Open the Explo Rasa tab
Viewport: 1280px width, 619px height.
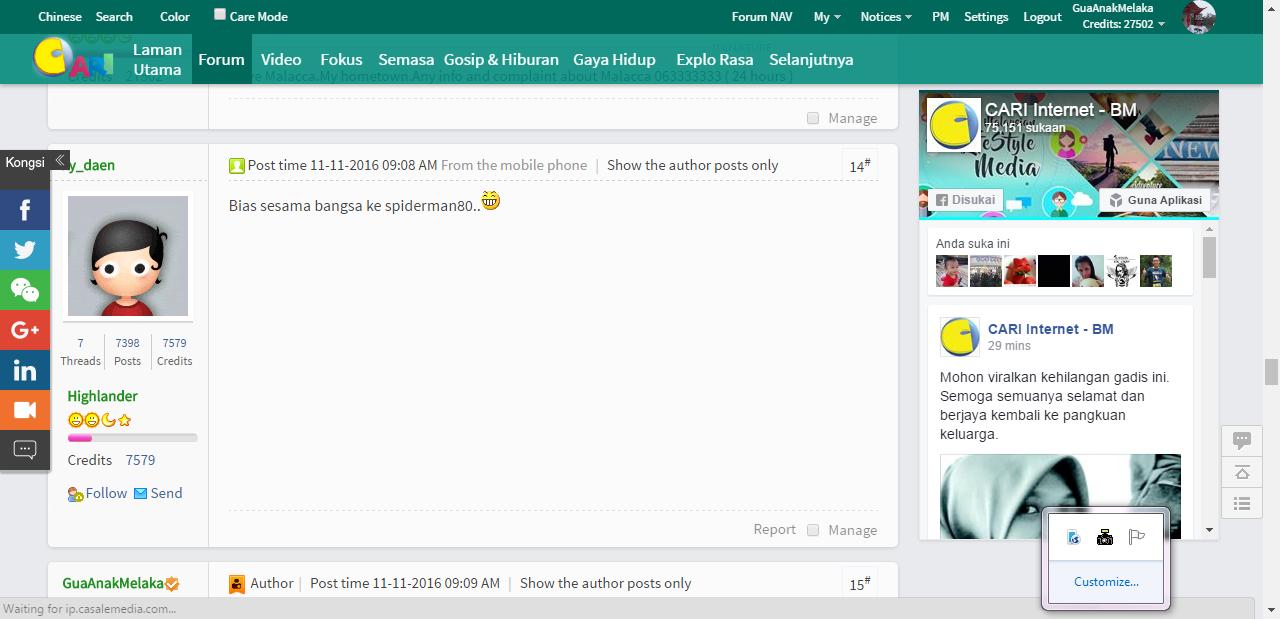tap(715, 59)
